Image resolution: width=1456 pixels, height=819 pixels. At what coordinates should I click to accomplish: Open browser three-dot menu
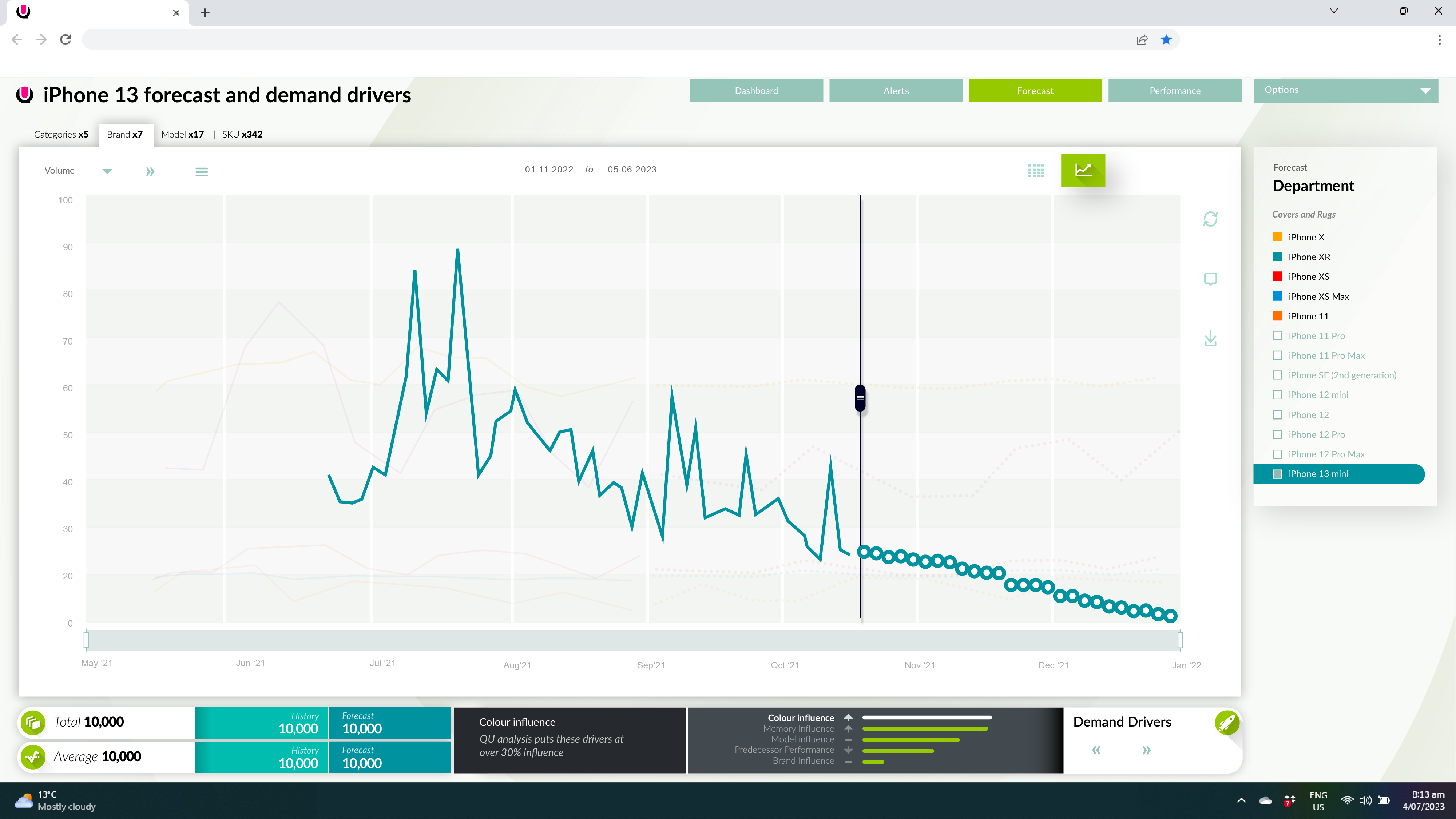point(1439,40)
